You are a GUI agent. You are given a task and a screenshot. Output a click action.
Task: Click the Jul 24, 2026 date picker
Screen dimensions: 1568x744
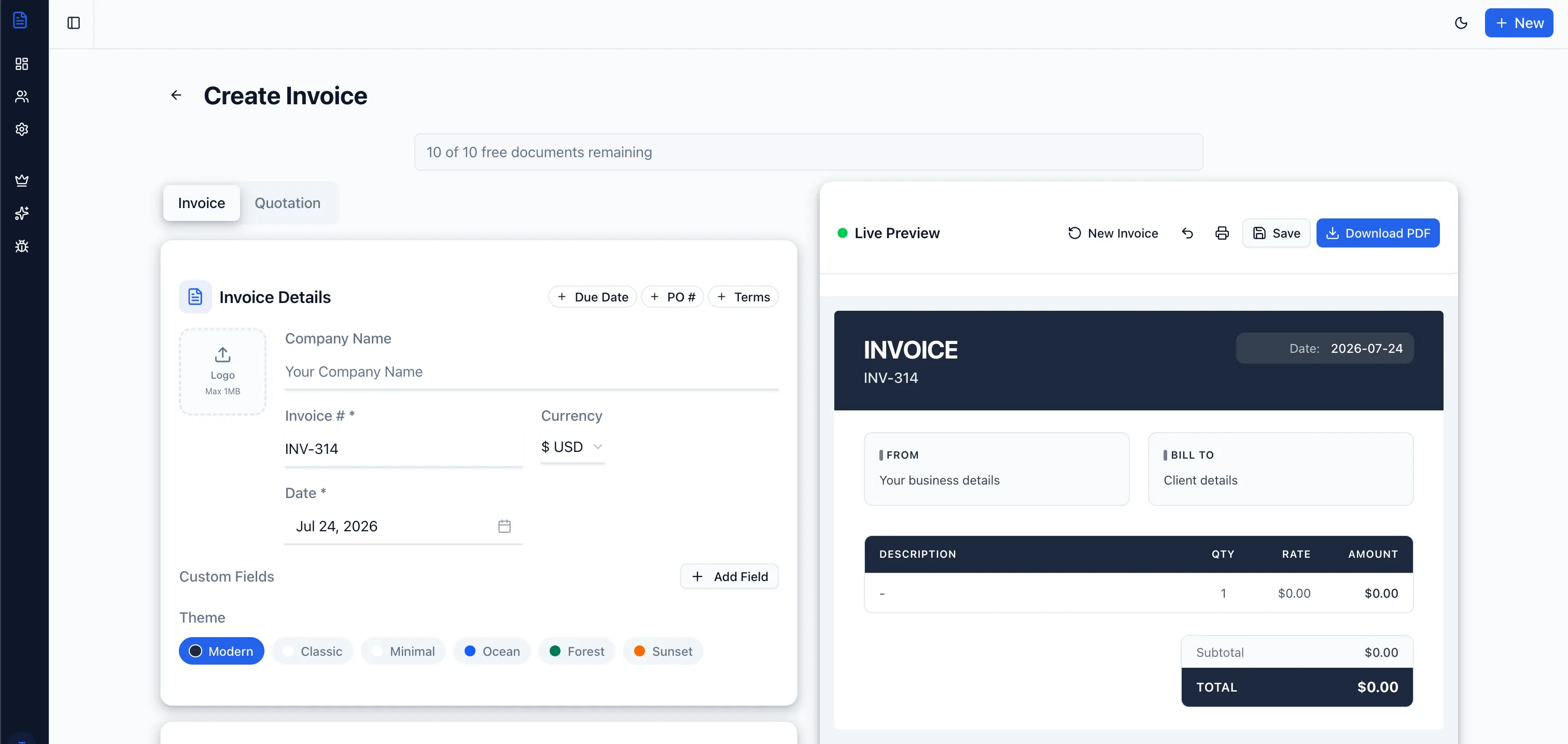click(x=403, y=526)
